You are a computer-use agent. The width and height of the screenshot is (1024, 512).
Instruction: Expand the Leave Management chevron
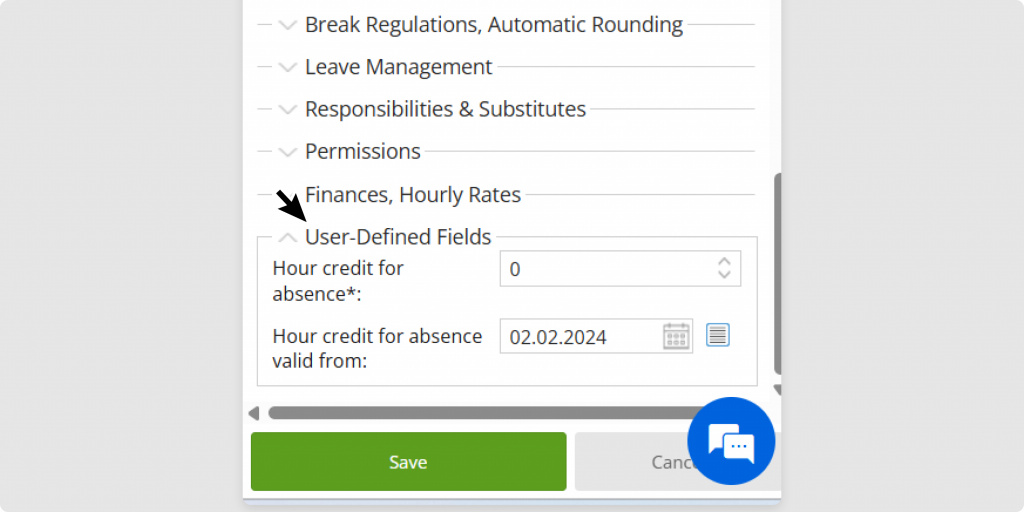[x=288, y=67]
